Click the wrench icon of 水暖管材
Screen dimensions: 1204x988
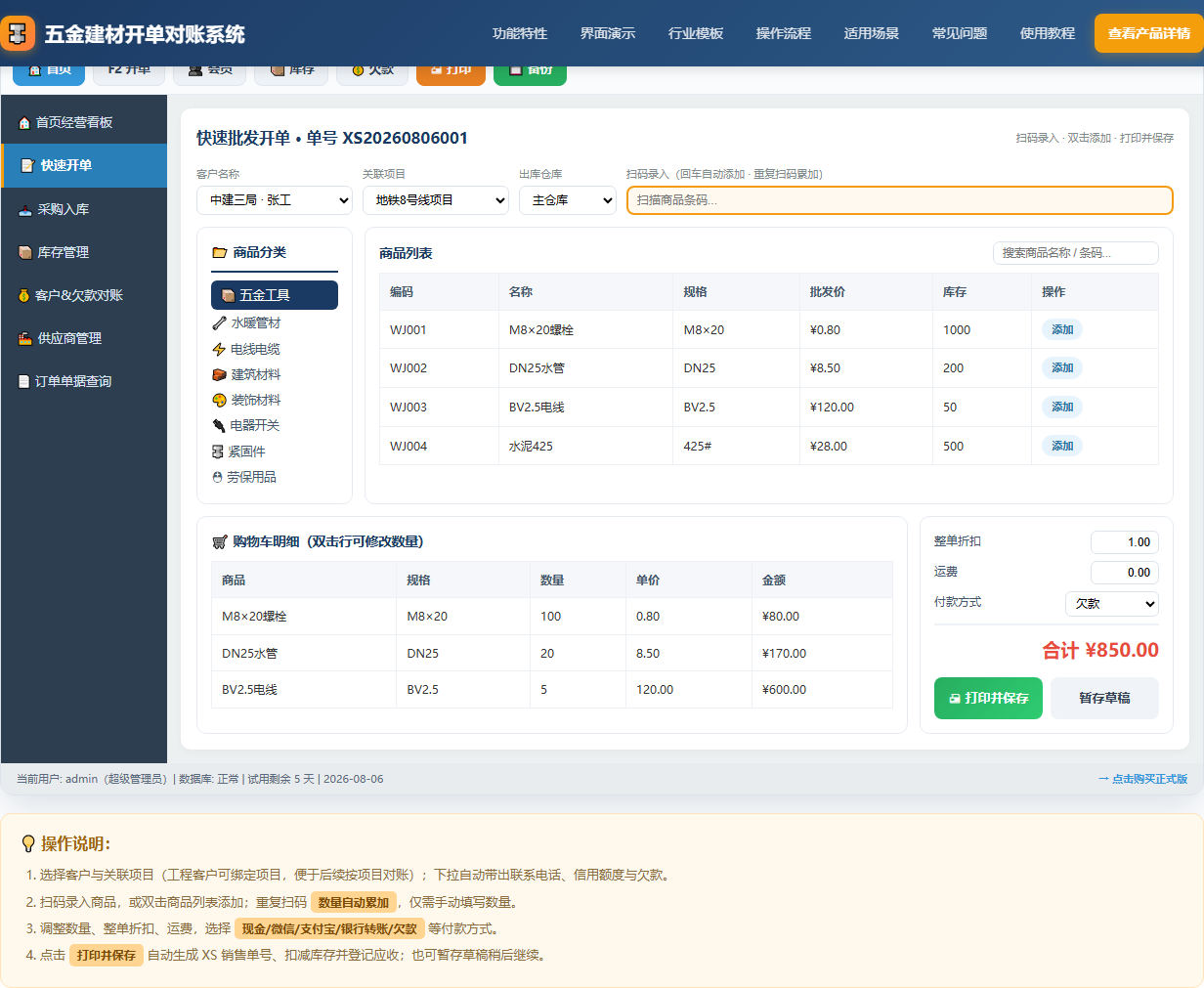pos(219,323)
